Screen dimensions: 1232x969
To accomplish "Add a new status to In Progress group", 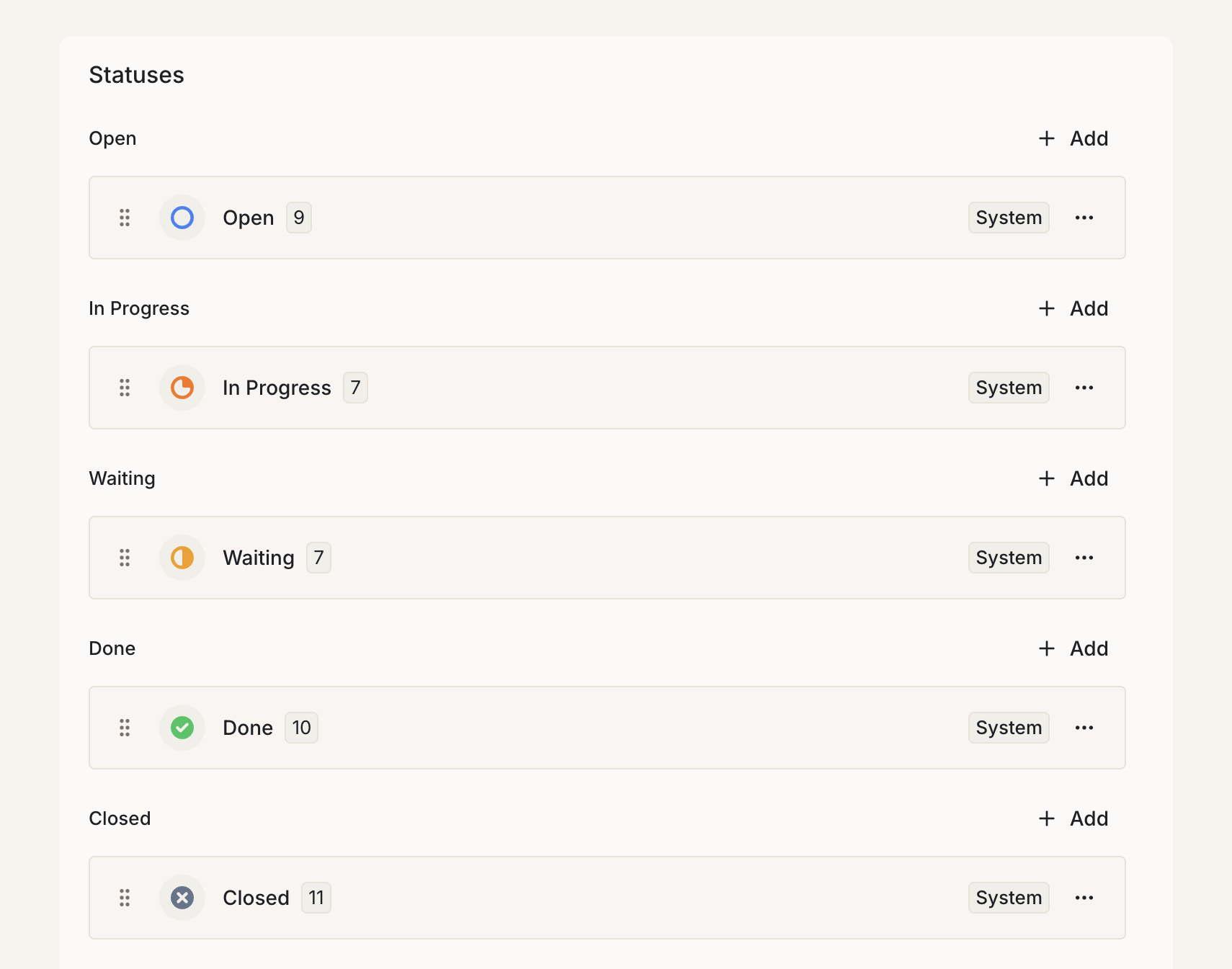I will (1073, 308).
